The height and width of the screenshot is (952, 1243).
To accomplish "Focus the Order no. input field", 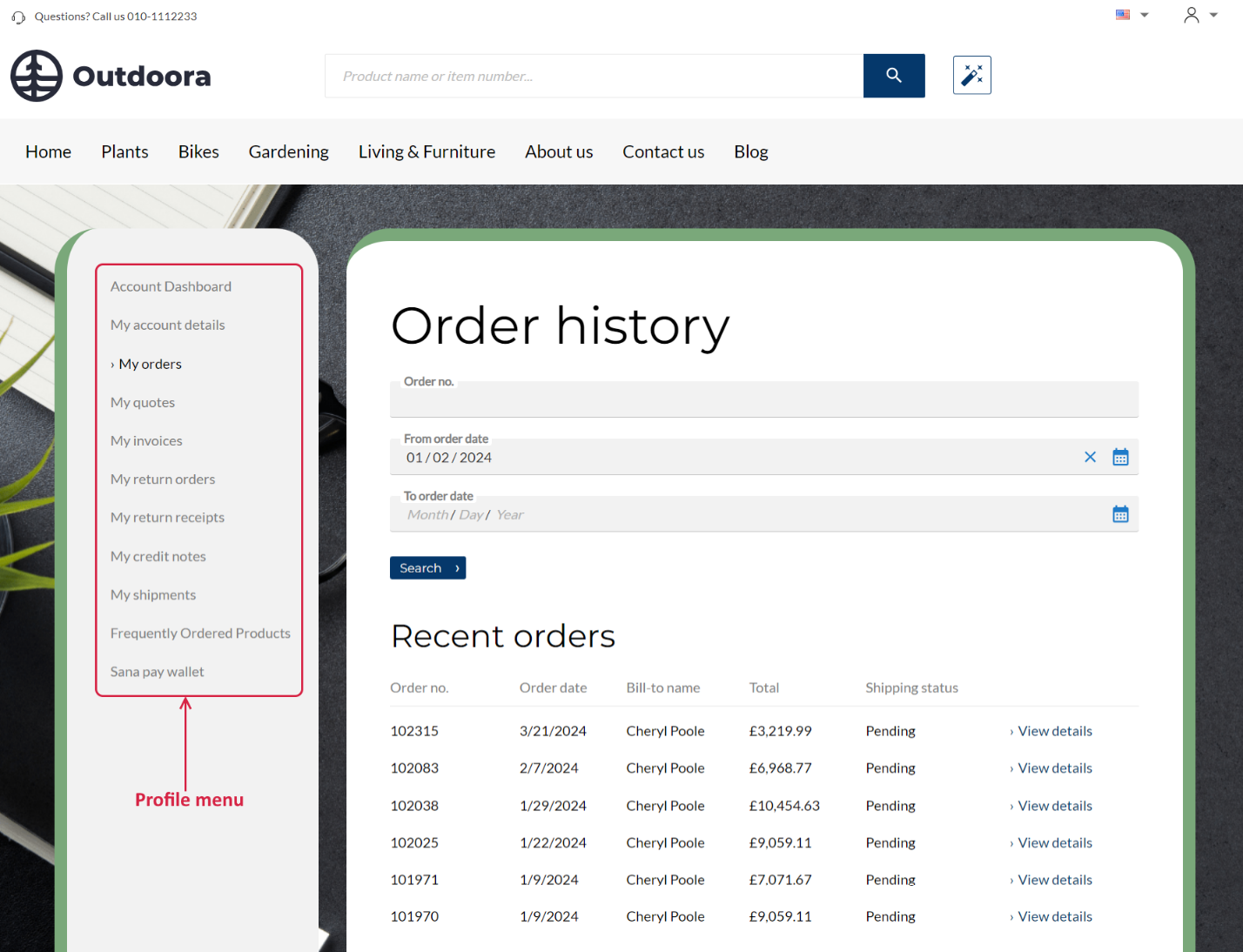I will tap(763, 402).
